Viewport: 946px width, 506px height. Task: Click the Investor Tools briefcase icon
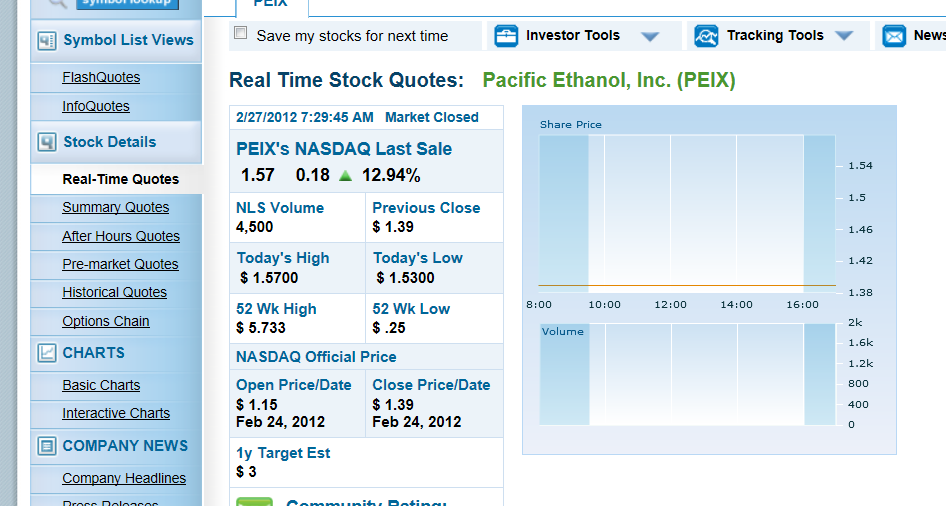[x=507, y=36]
